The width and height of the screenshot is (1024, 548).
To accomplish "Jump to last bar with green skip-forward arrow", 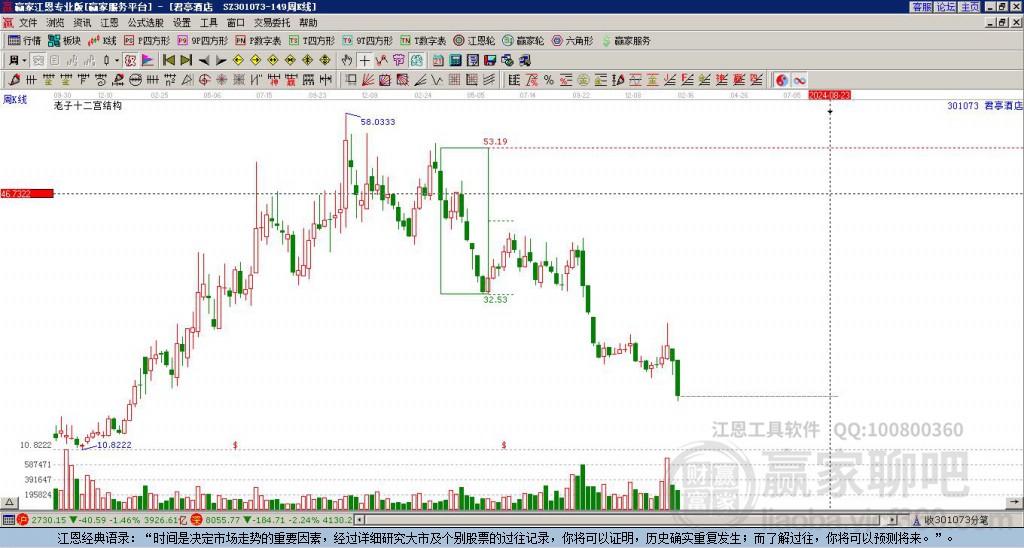I will coord(186,60).
